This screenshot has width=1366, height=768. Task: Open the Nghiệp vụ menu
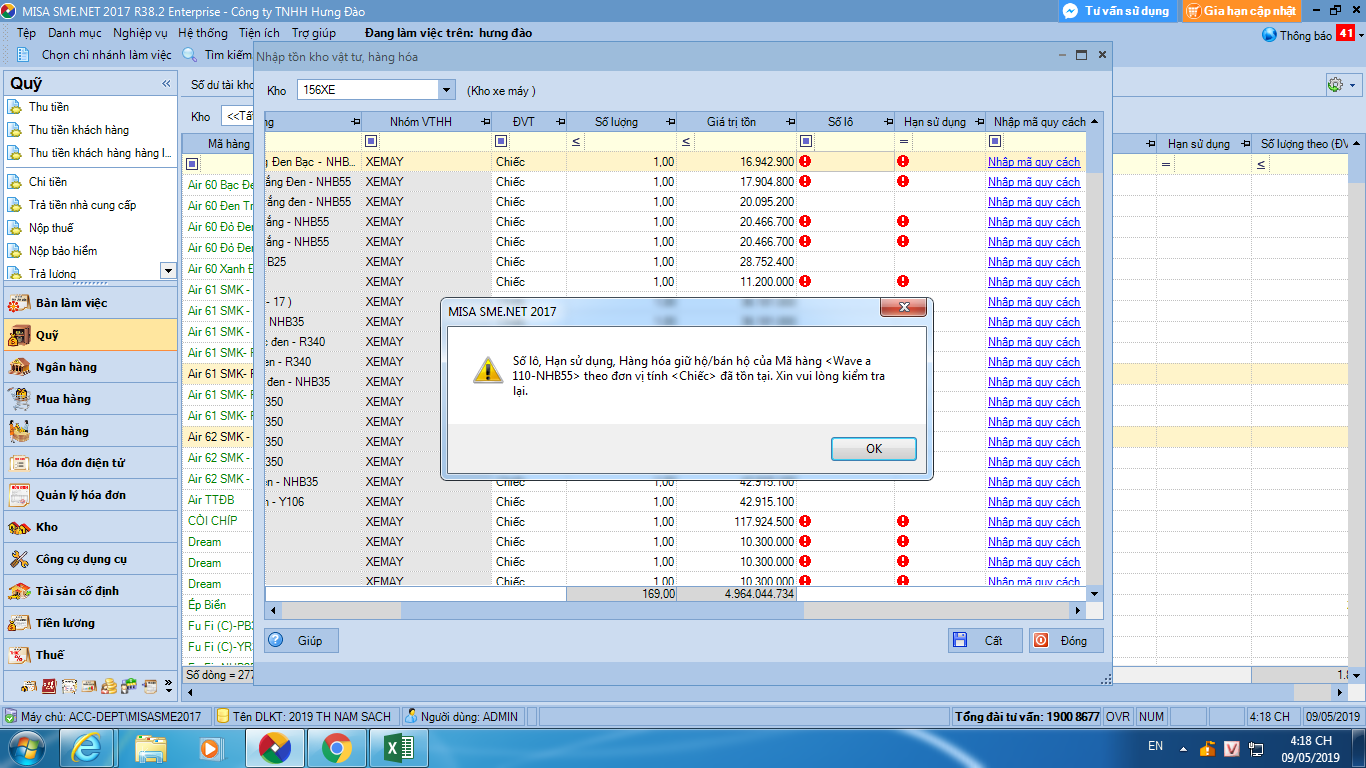click(x=140, y=33)
